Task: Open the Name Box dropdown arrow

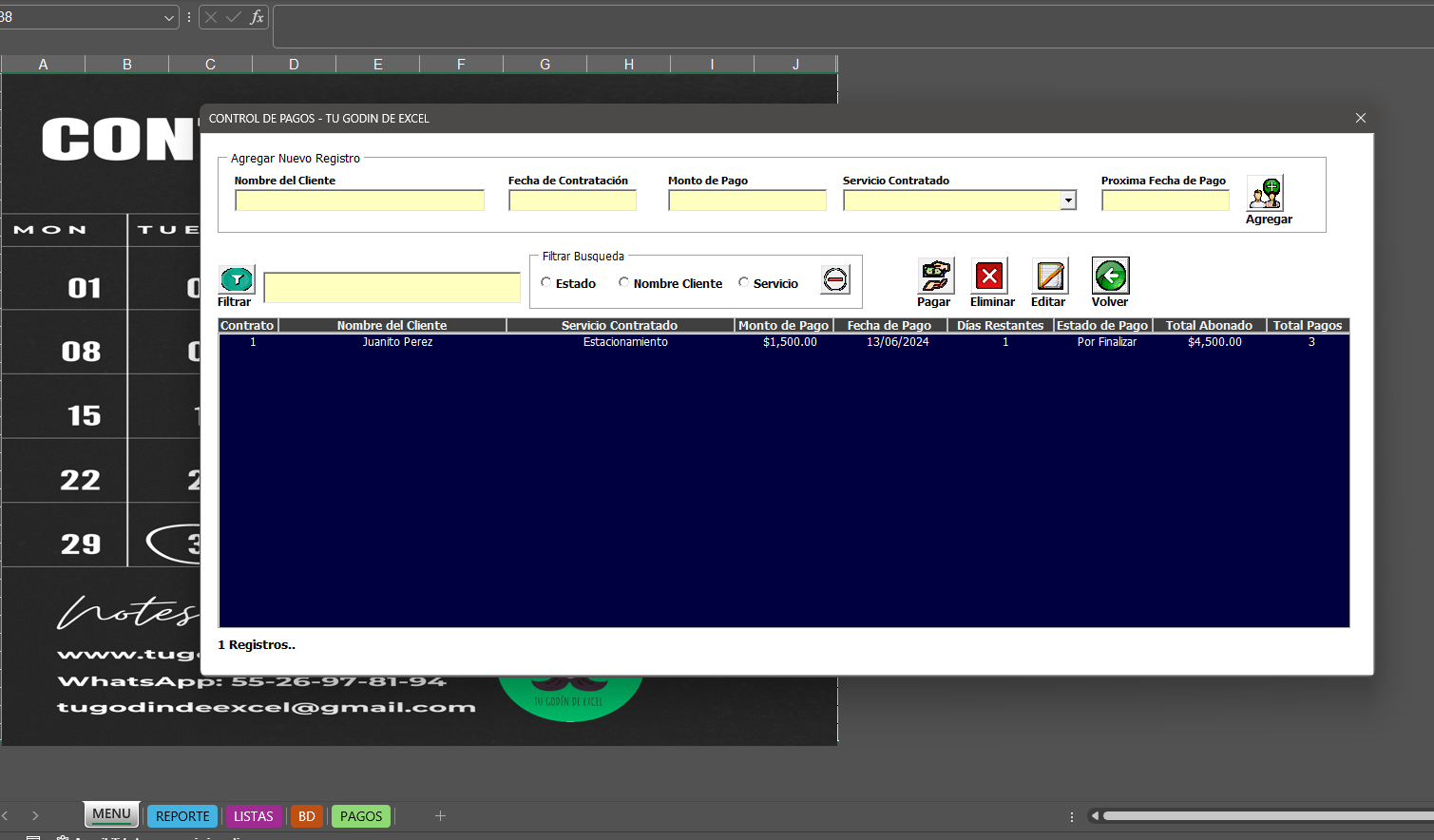Action: [x=168, y=16]
